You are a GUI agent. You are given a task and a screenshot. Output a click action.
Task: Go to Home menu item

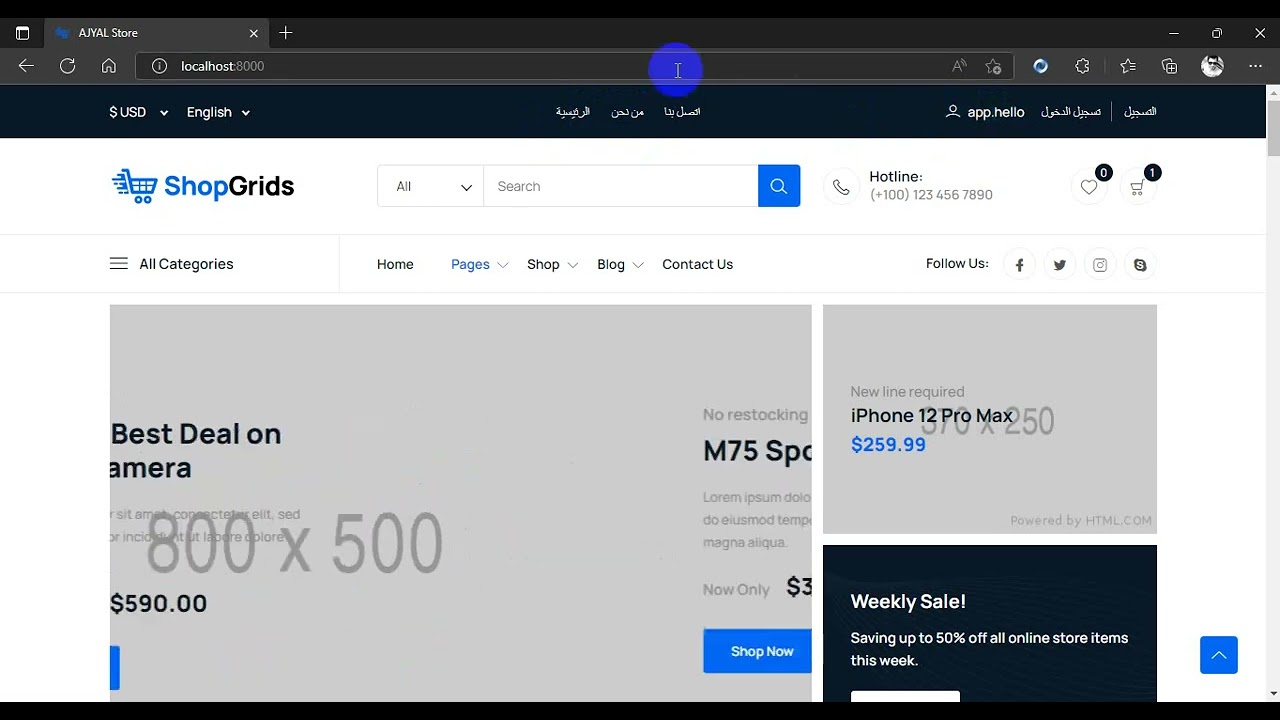click(x=395, y=264)
